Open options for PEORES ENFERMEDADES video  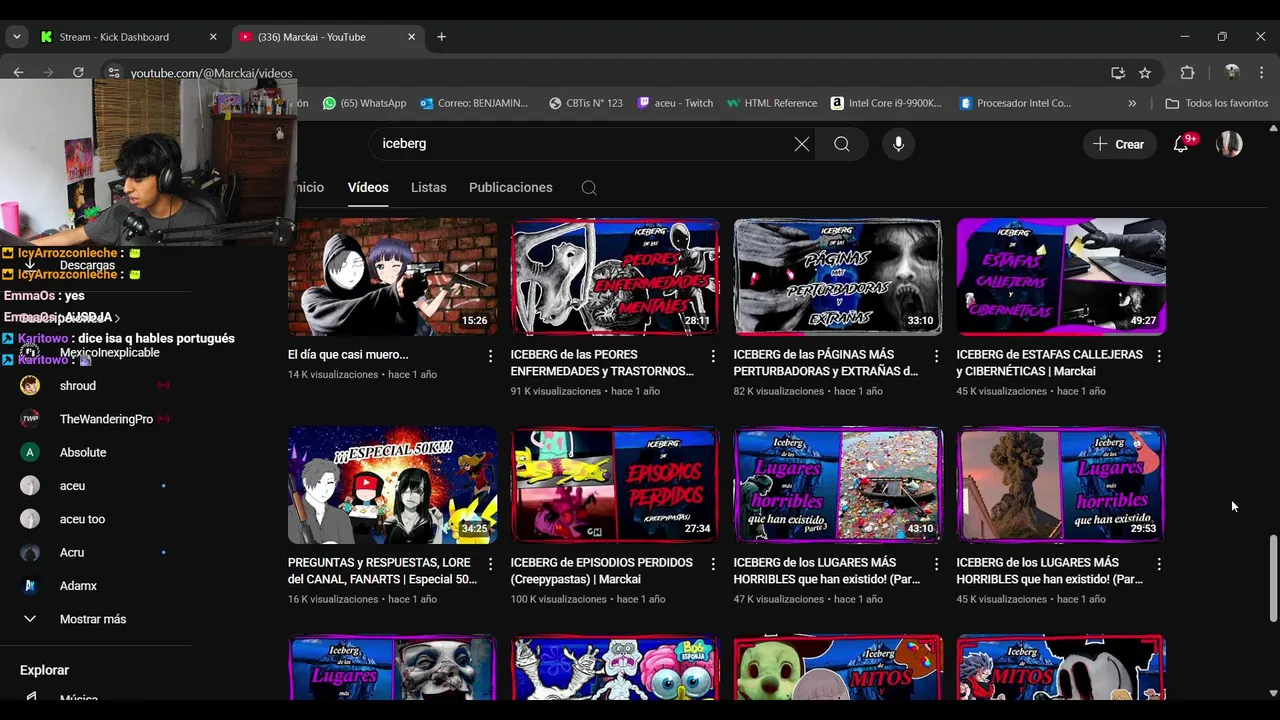point(713,356)
